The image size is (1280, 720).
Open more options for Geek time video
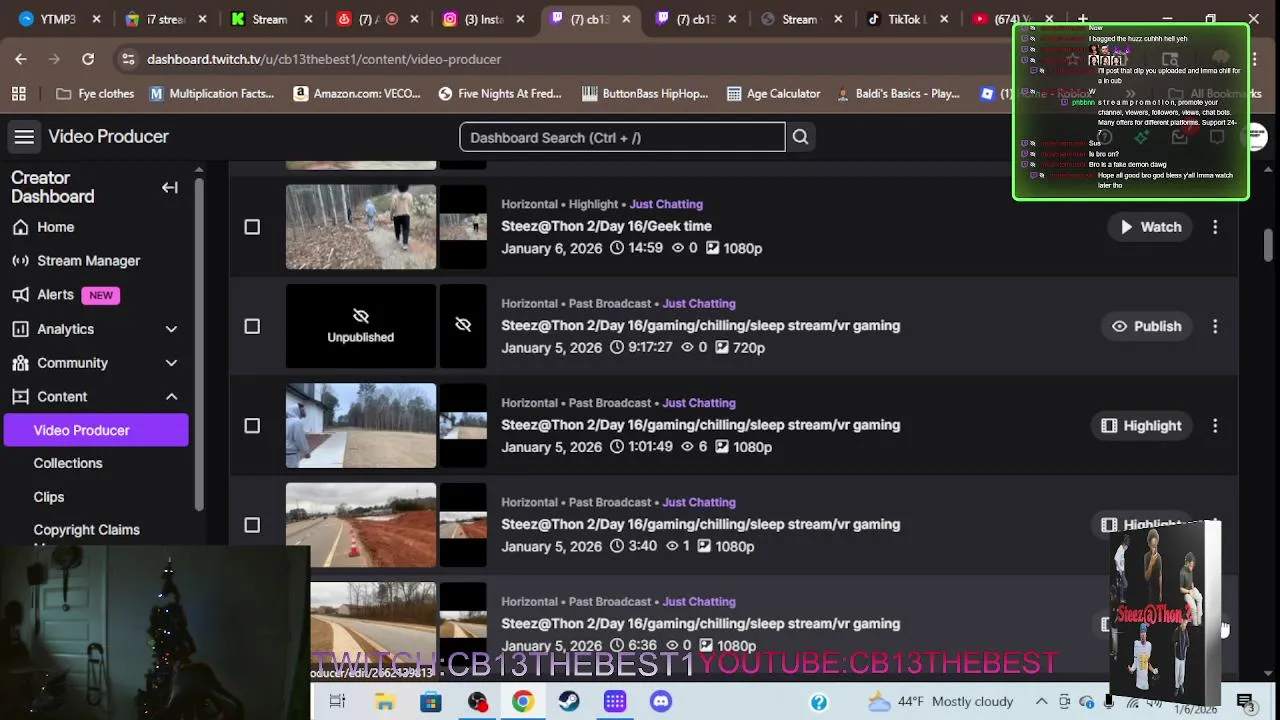click(x=1215, y=227)
